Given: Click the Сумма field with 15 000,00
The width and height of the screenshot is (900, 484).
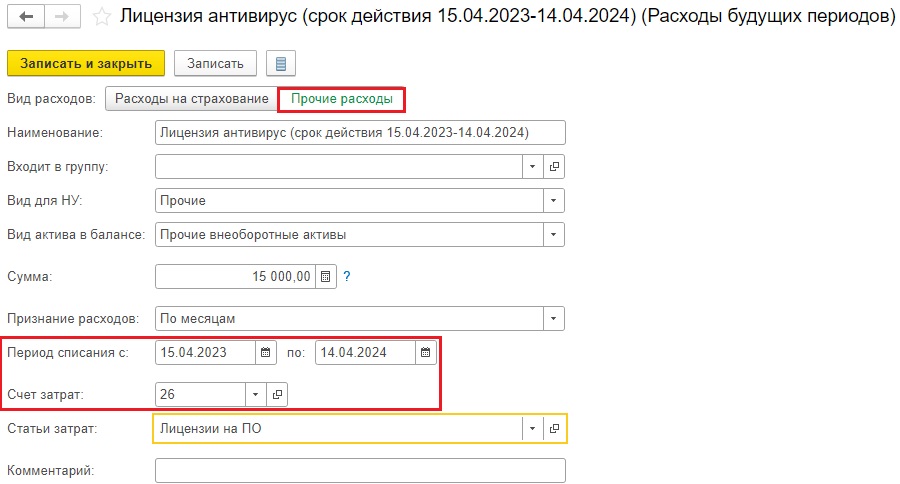Looking at the screenshot, I should [x=235, y=277].
